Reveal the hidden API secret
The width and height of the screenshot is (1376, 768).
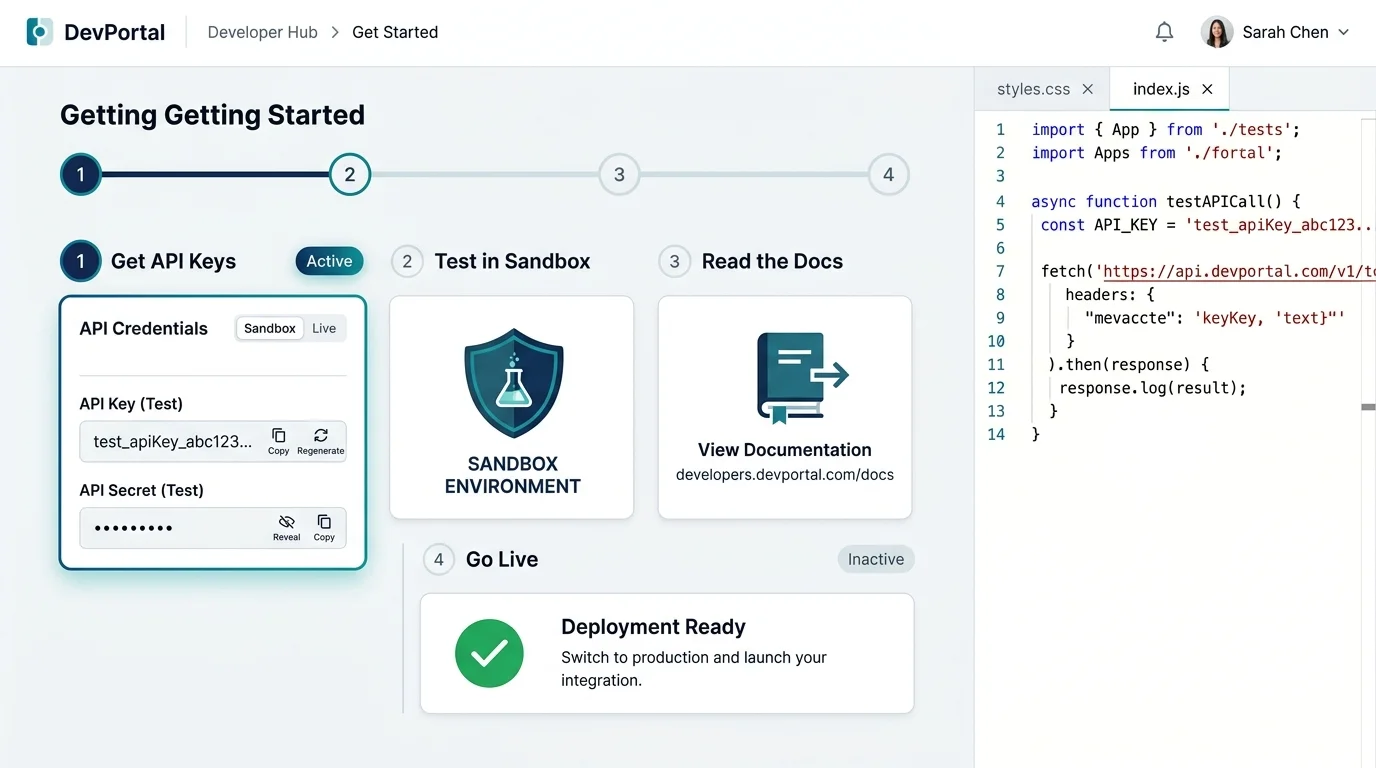(x=286, y=524)
